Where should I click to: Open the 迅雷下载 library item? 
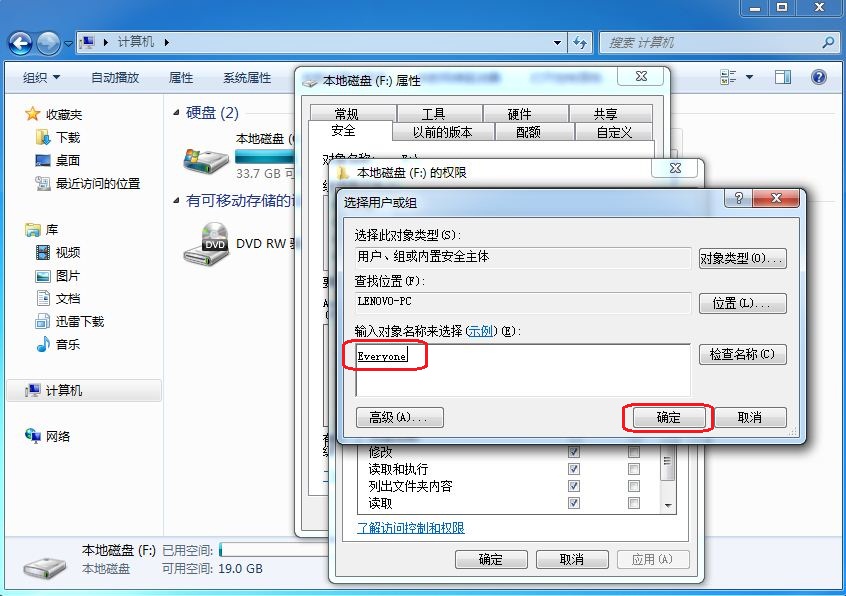79,321
